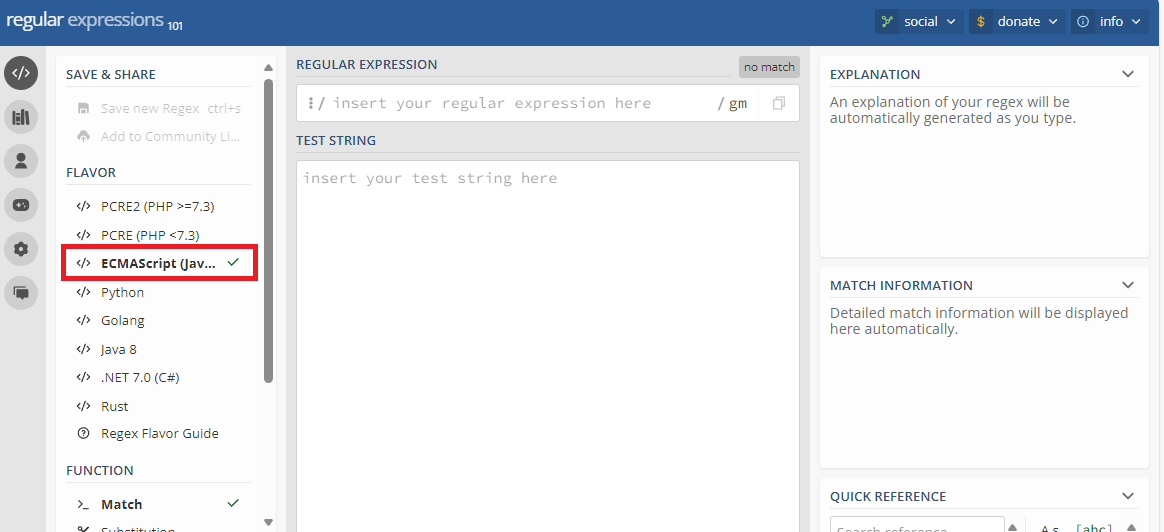Copy regex using the clipboard icon
Image resolution: width=1164 pixels, height=532 pixels.
coord(779,103)
